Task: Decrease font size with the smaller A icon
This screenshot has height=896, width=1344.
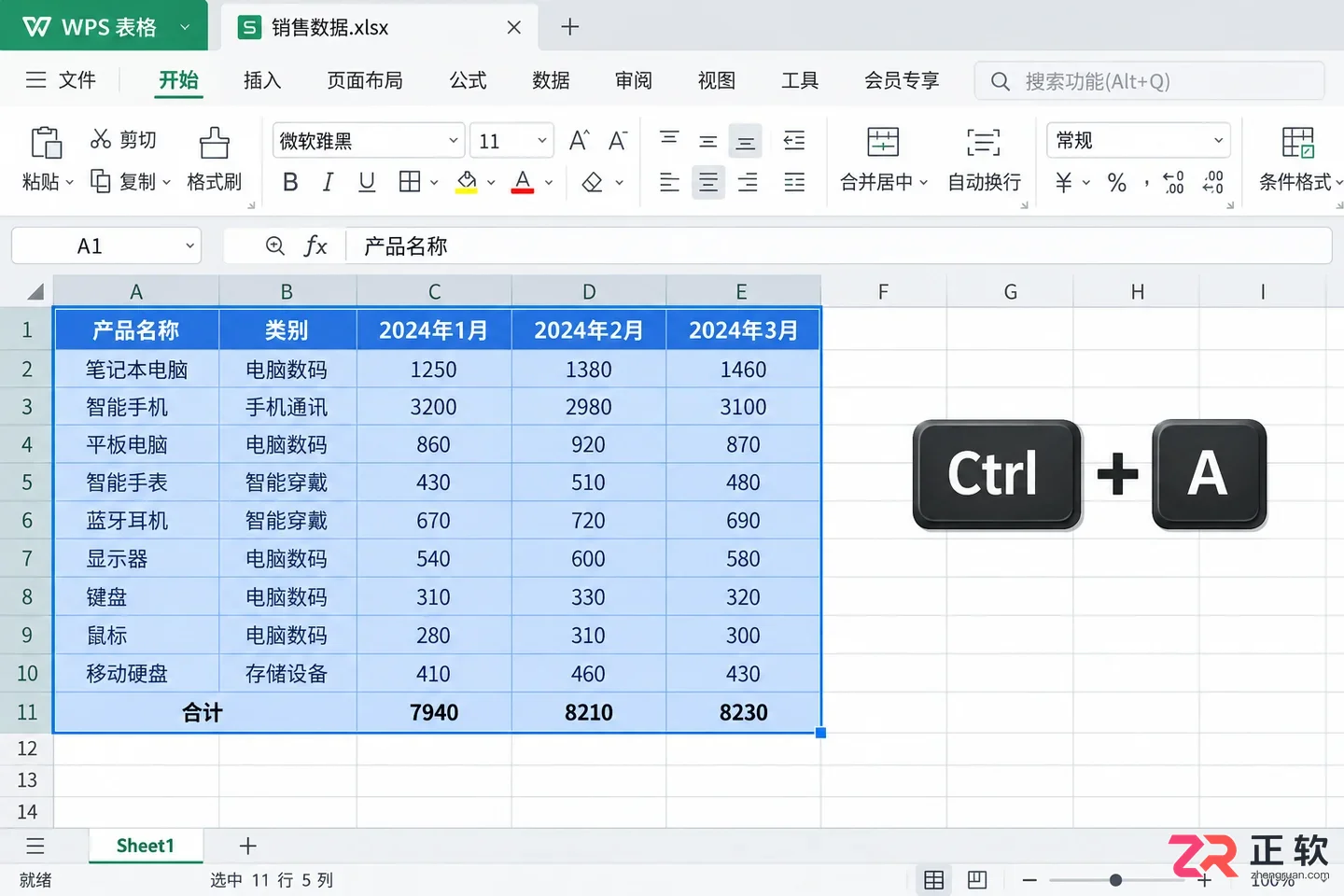Action: tap(617, 141)
